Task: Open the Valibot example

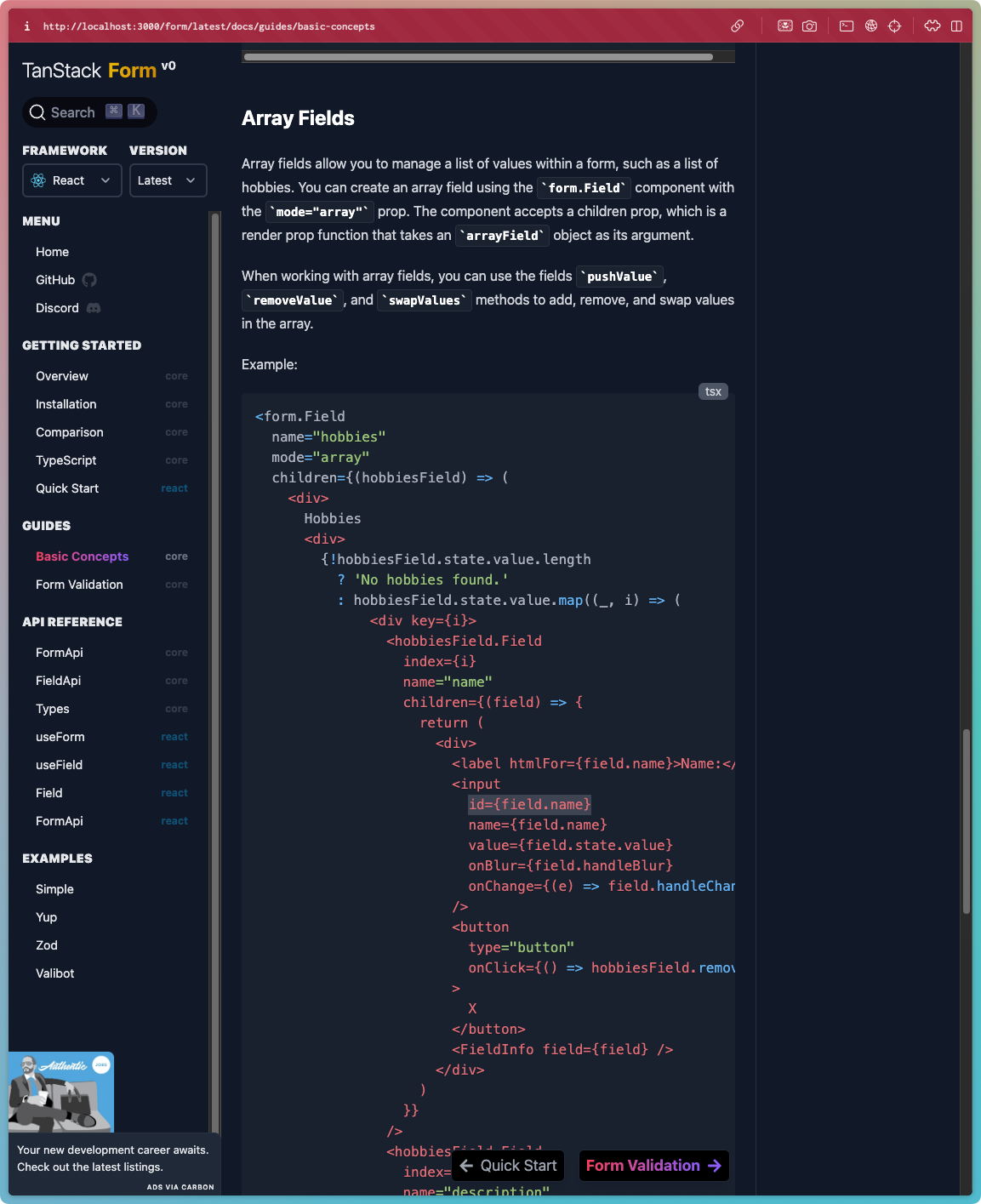Action: 55,973
